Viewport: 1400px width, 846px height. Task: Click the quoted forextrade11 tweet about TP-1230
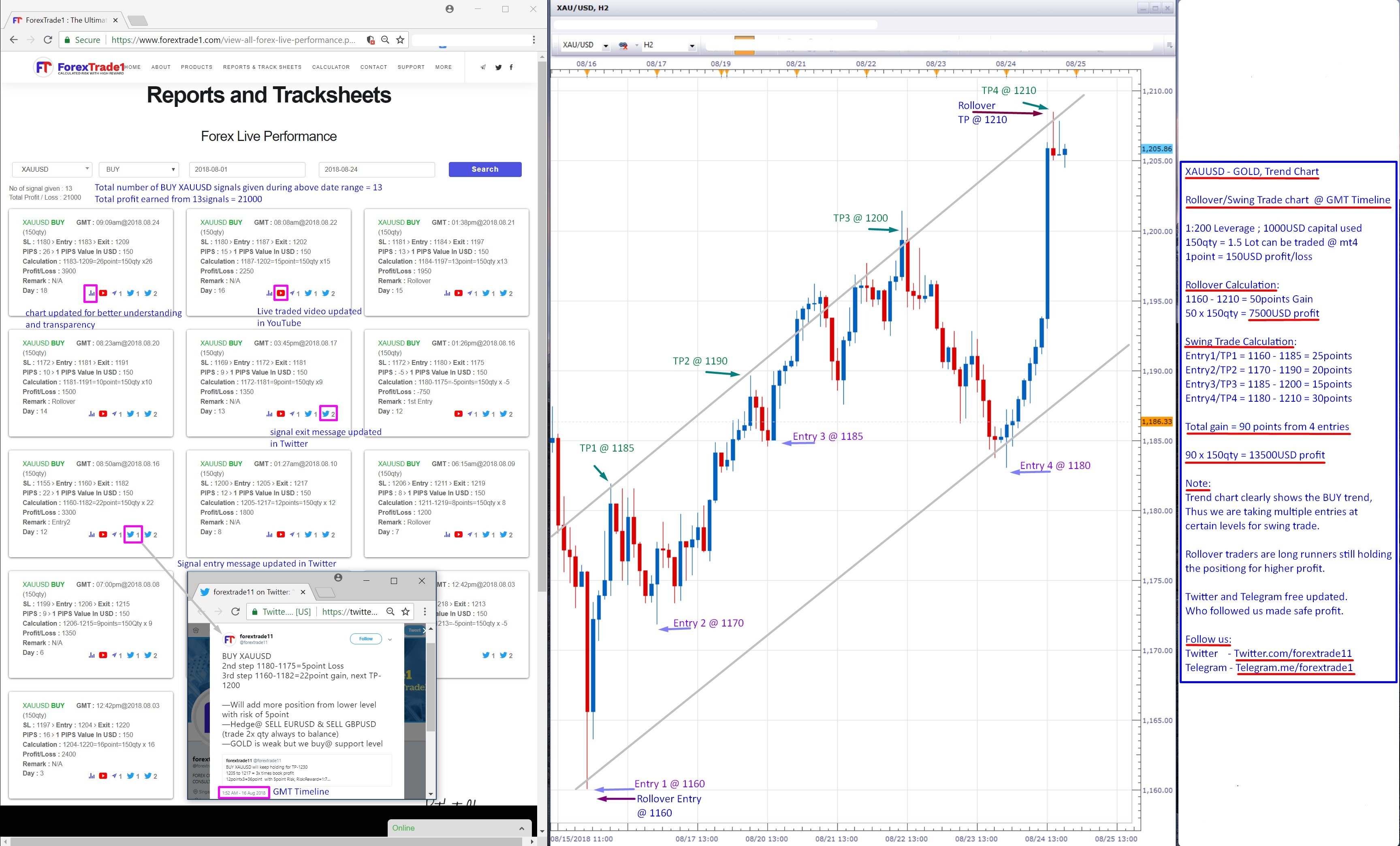(x=307, y=770)
